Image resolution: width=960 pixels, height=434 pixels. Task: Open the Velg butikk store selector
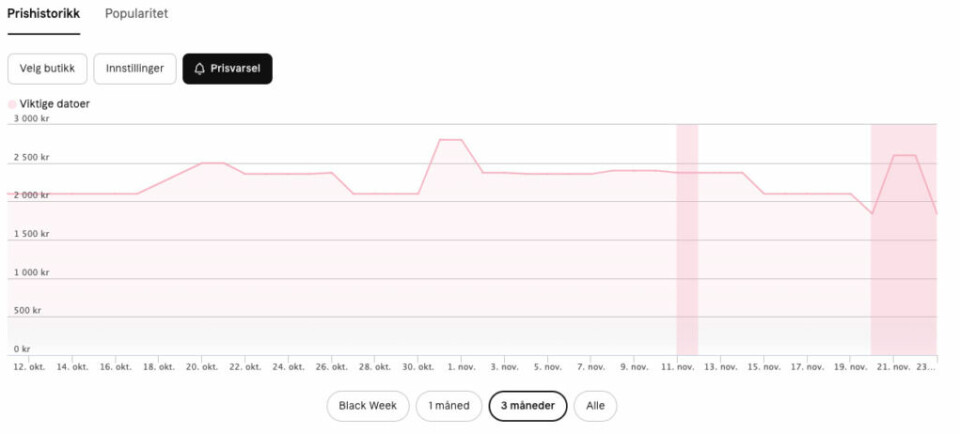pos(47,69)
